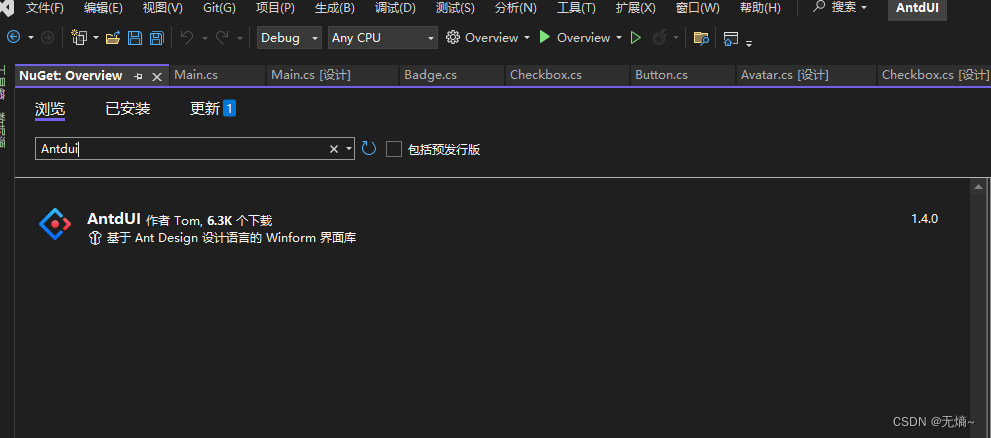Click the Undo arrow icon
This screenshot has height=438, width=991.
(x=187, y=38)
